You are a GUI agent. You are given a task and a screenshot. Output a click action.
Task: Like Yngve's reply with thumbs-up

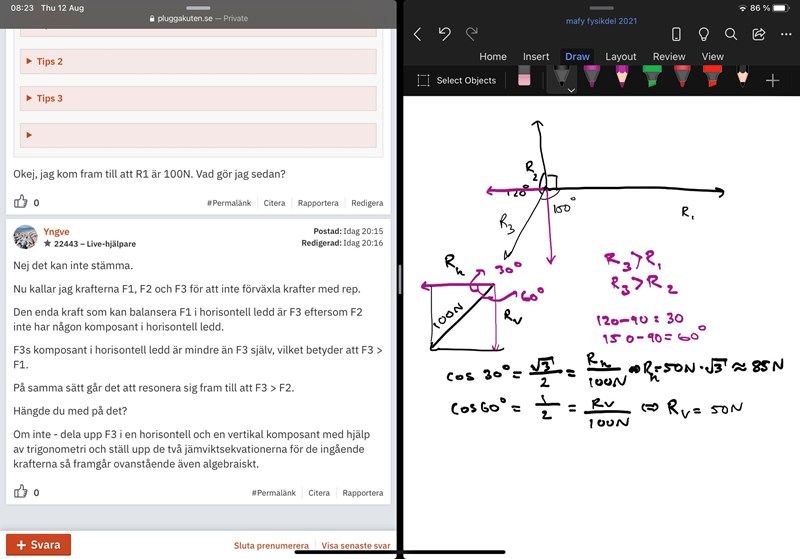pyautogui.click(x=20, y=492)
